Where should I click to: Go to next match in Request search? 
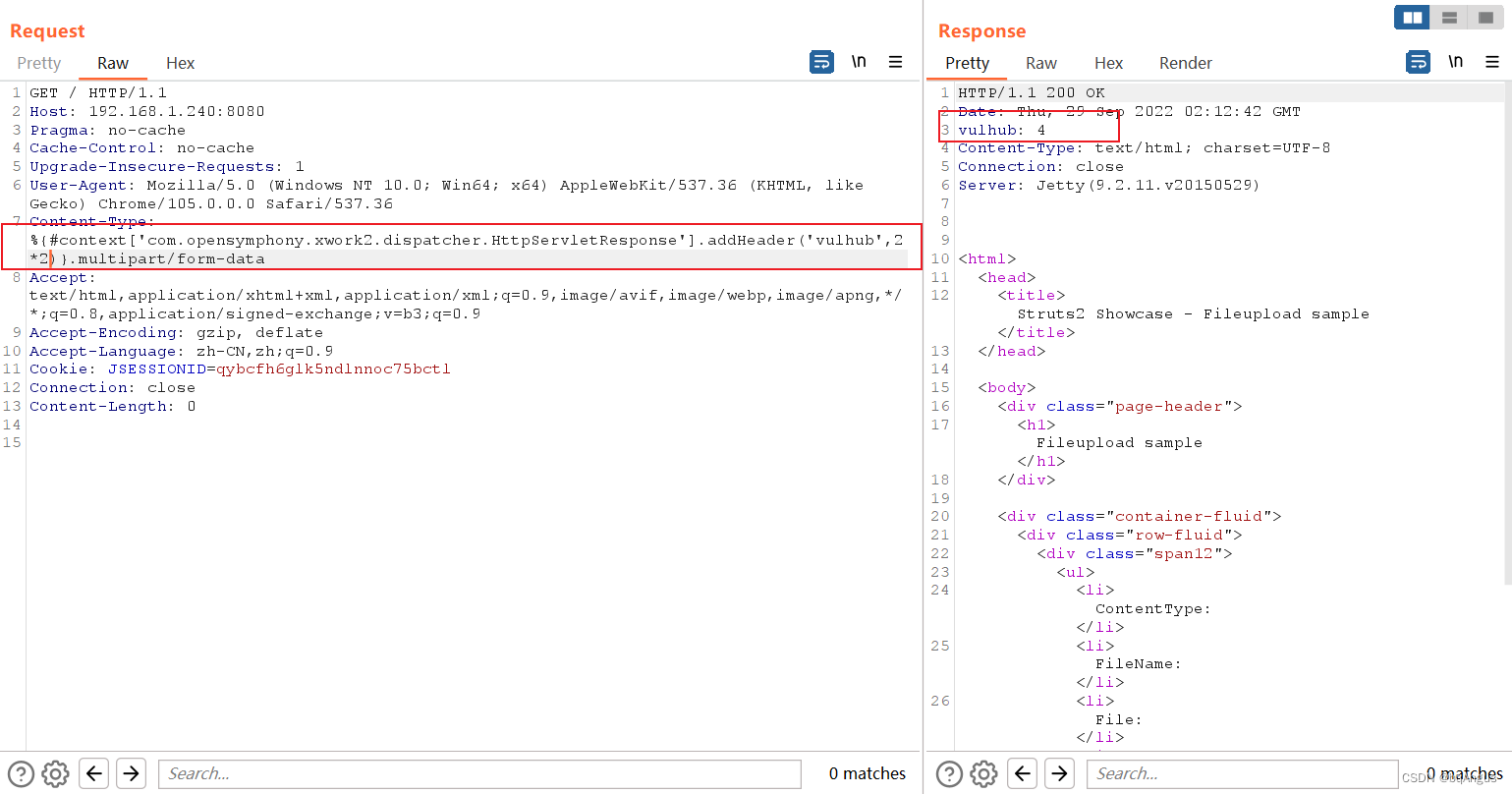coord(131,773)
